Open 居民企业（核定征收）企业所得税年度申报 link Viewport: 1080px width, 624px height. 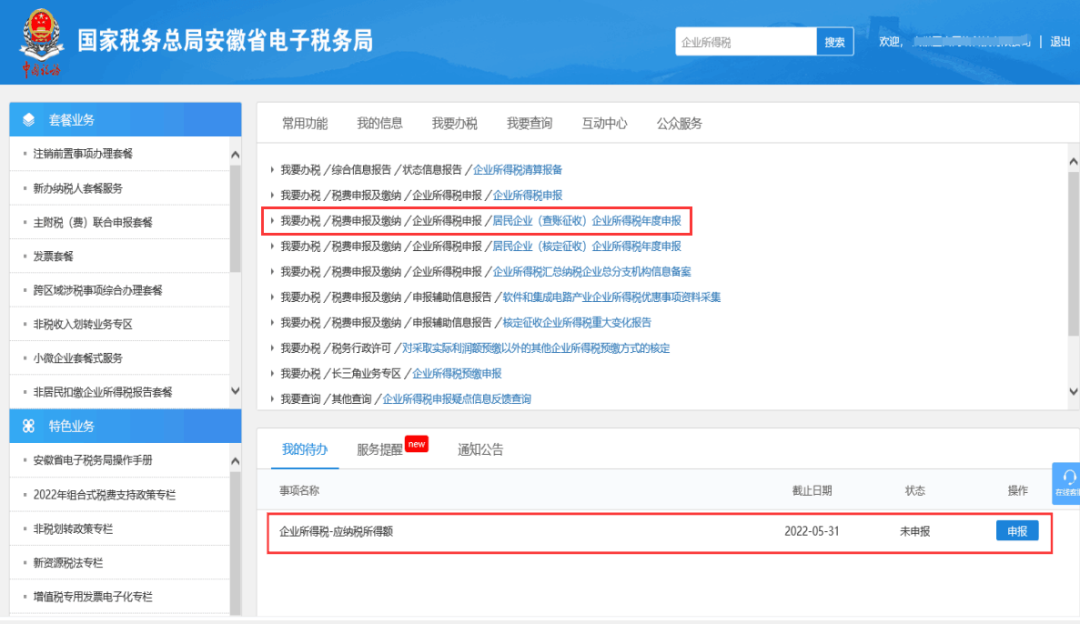[x=587, y=246]
